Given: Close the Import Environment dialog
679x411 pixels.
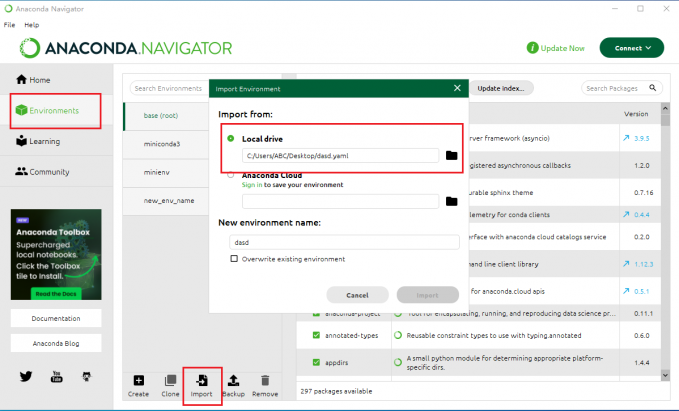Looking at the screenshot, I should (457, 88).
